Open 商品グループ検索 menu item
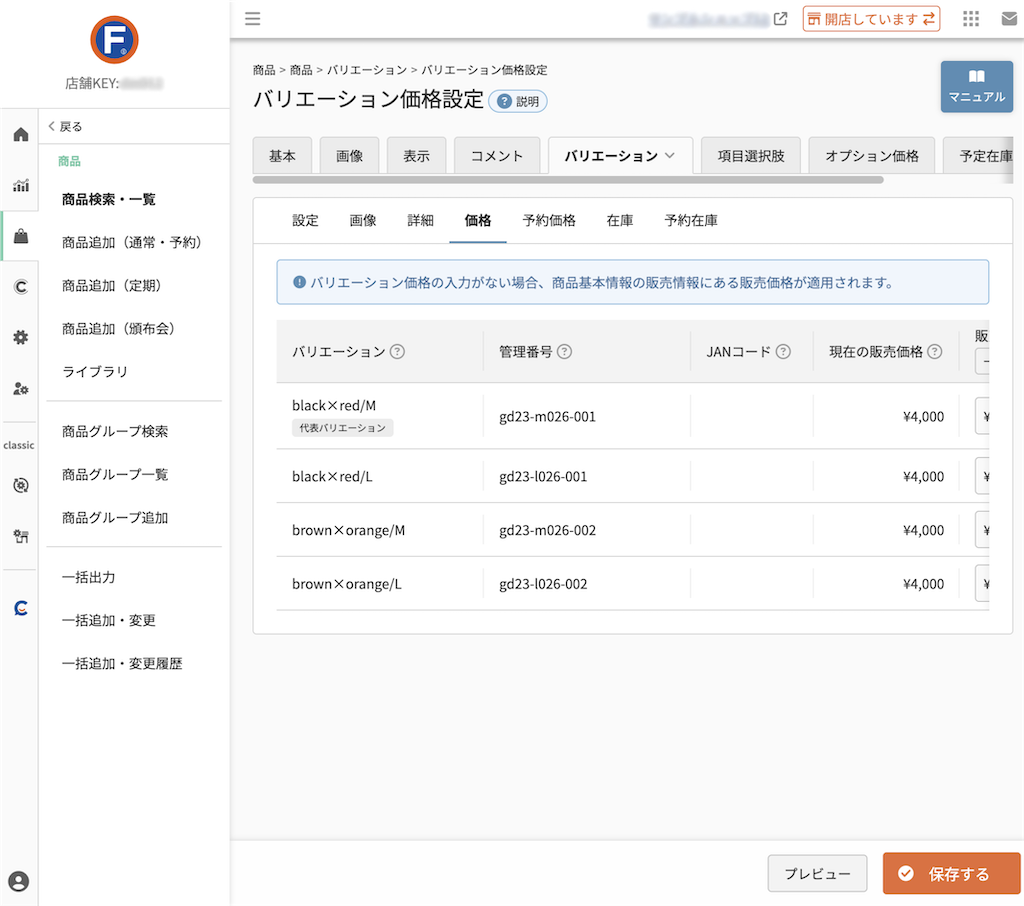The image size is (1024, 906). tap(115, 431)
